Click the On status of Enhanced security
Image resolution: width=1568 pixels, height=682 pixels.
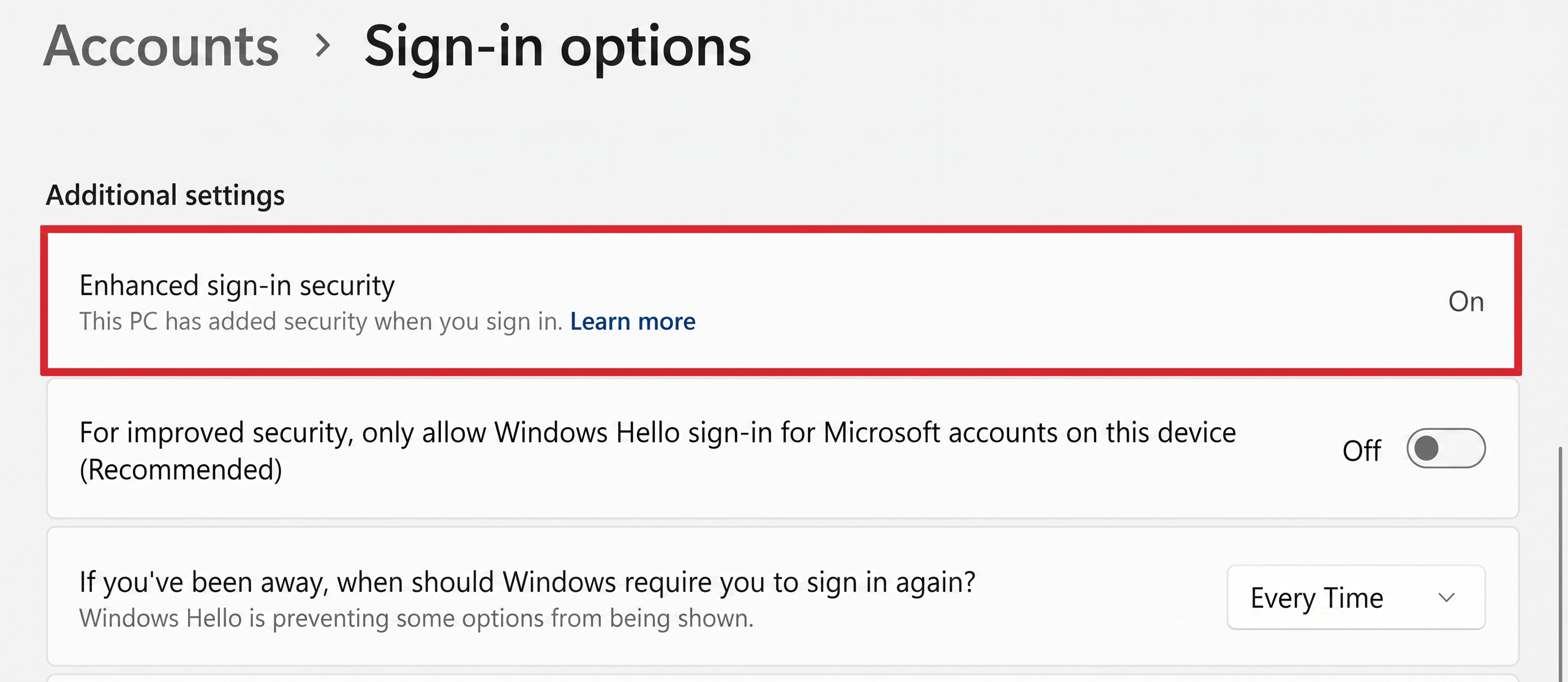pos(1466,302)
